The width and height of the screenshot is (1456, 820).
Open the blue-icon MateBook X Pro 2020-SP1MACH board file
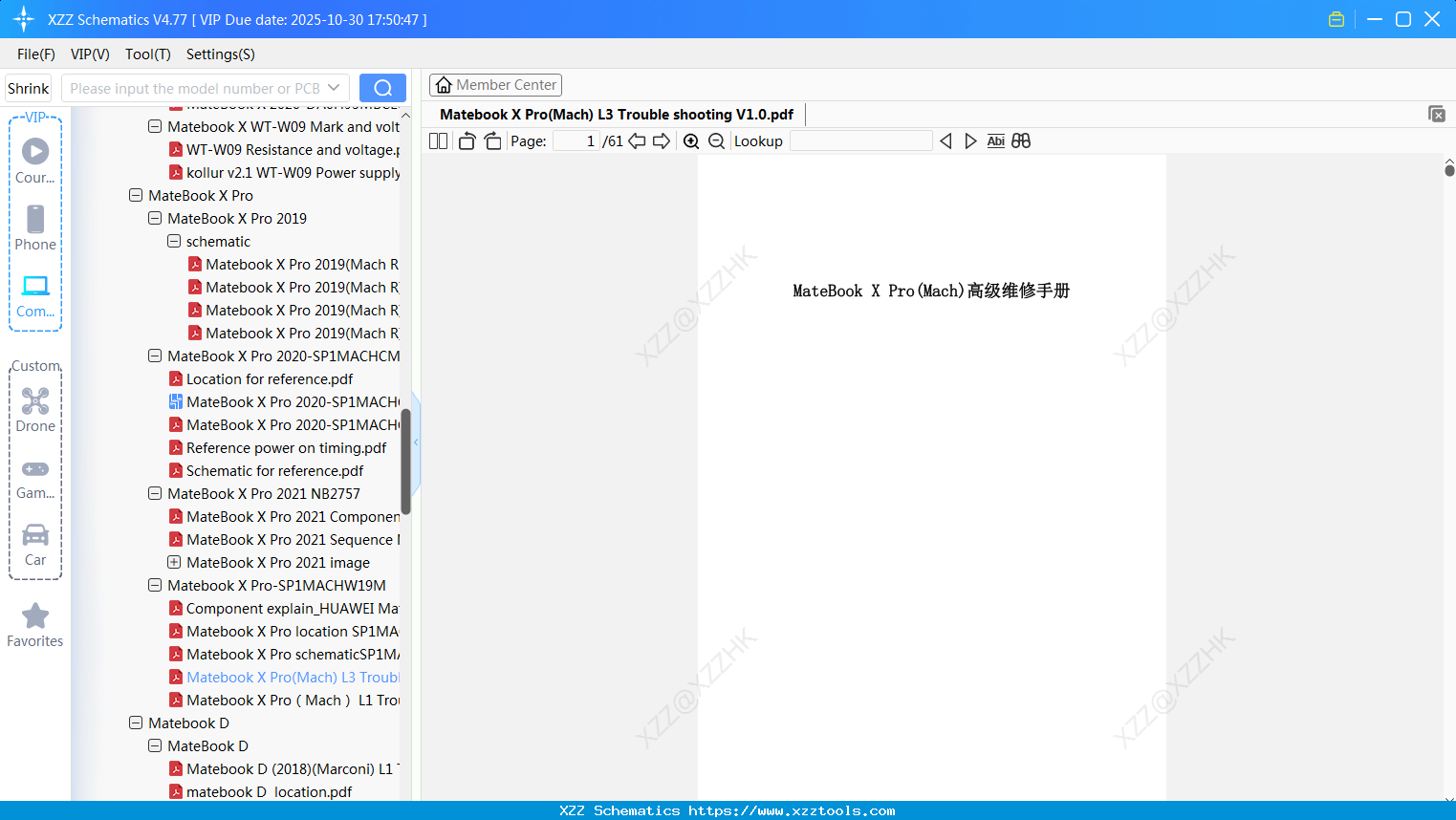tap(285, 401)
